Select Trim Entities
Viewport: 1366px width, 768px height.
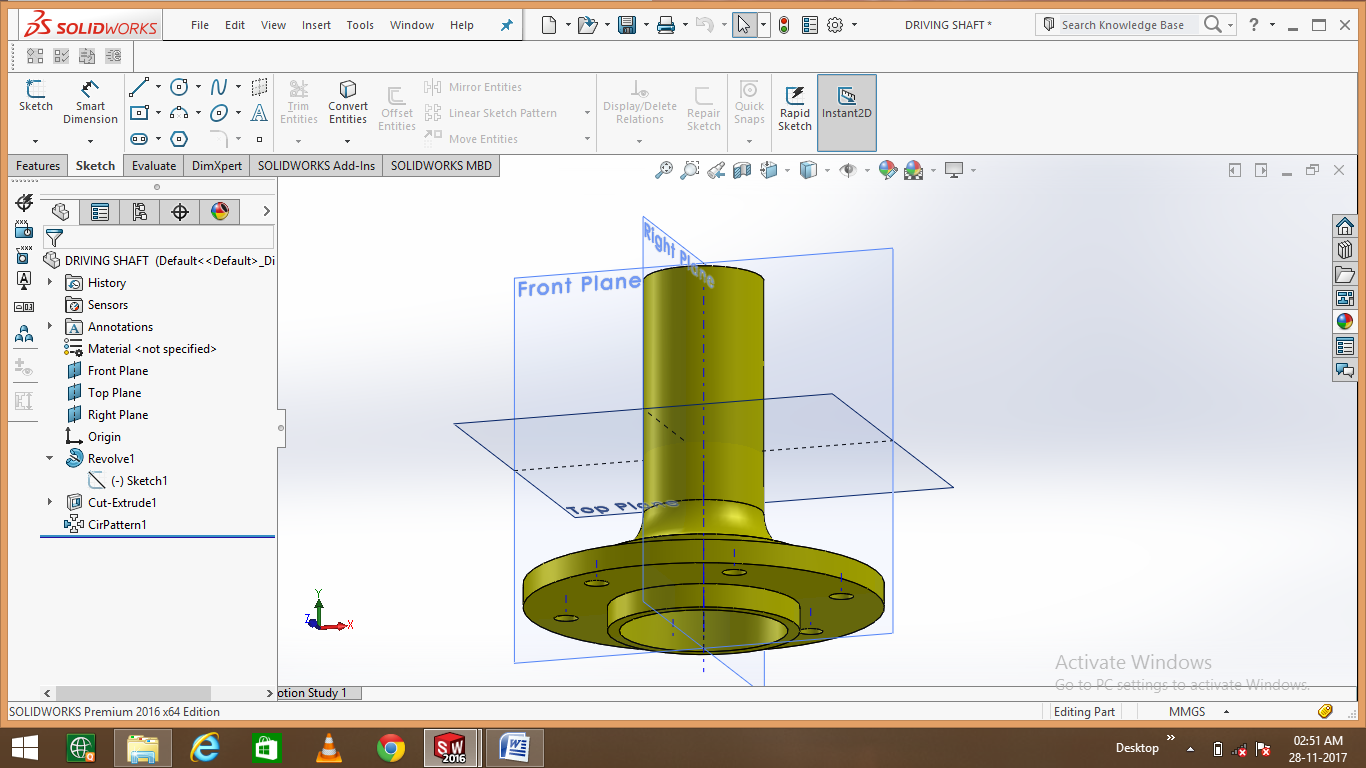point(298,100)
